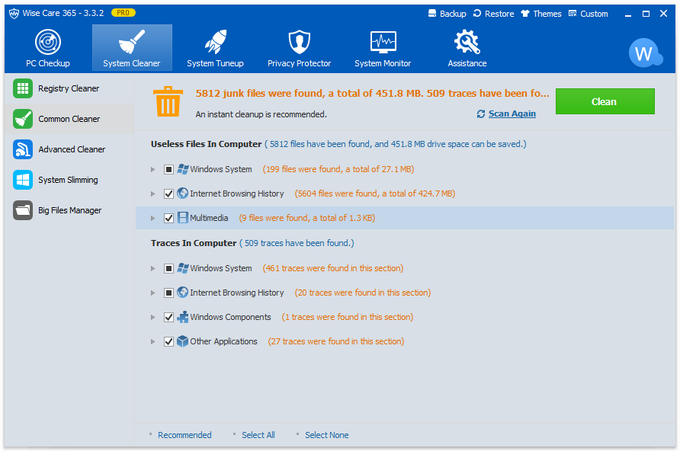Click the Select None link
The image size is (680, 451).
pos(327,435)
